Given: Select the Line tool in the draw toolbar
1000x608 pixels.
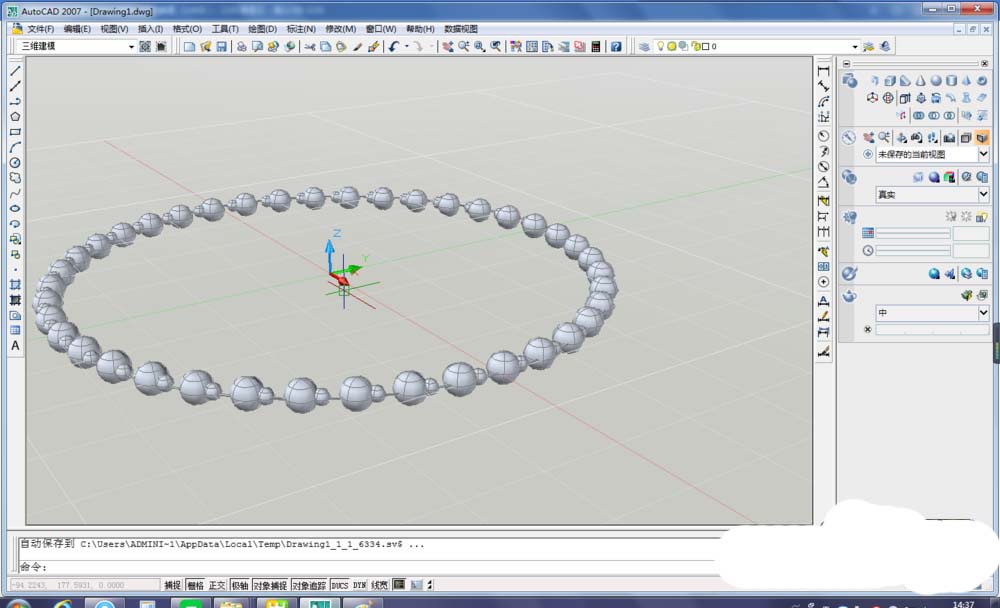Looking at the screenshot, I should coord(15,72).
